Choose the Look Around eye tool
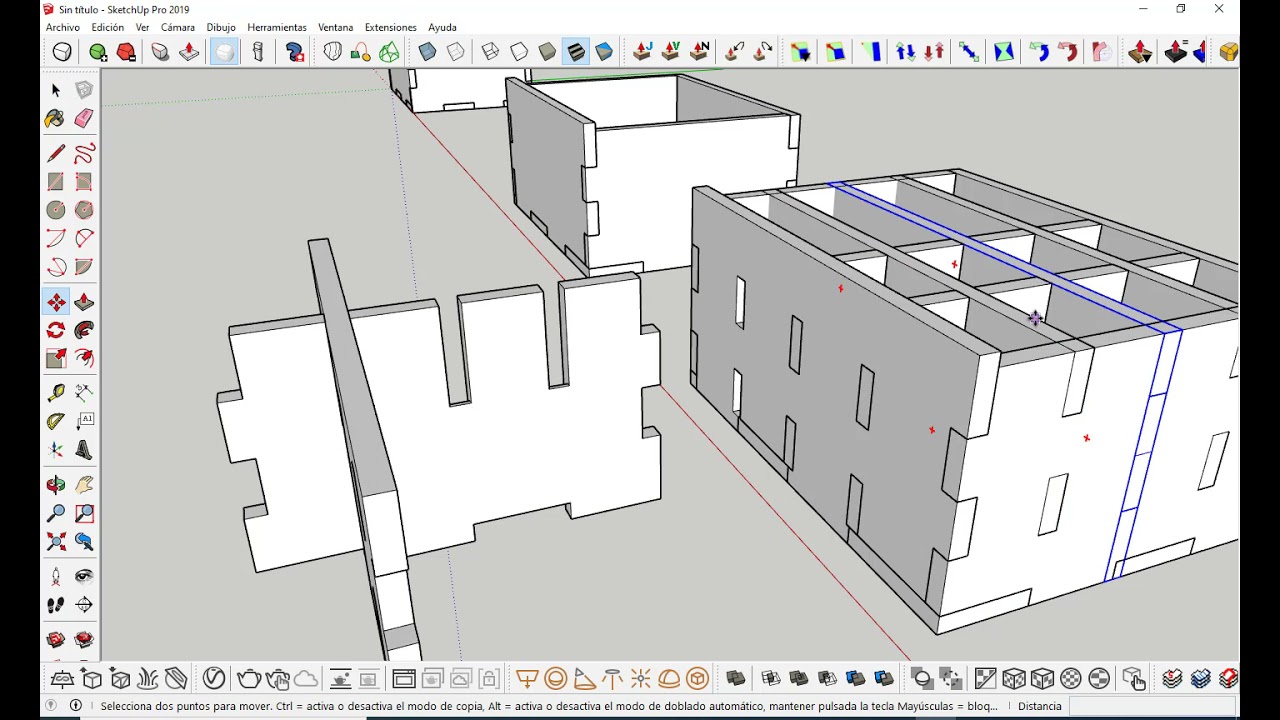The width and height of the screenshot is (1280, 720). [84, 576]
